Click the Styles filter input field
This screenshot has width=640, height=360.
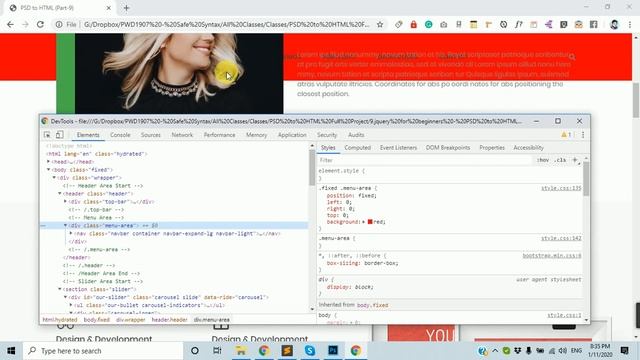coord(424,160)
